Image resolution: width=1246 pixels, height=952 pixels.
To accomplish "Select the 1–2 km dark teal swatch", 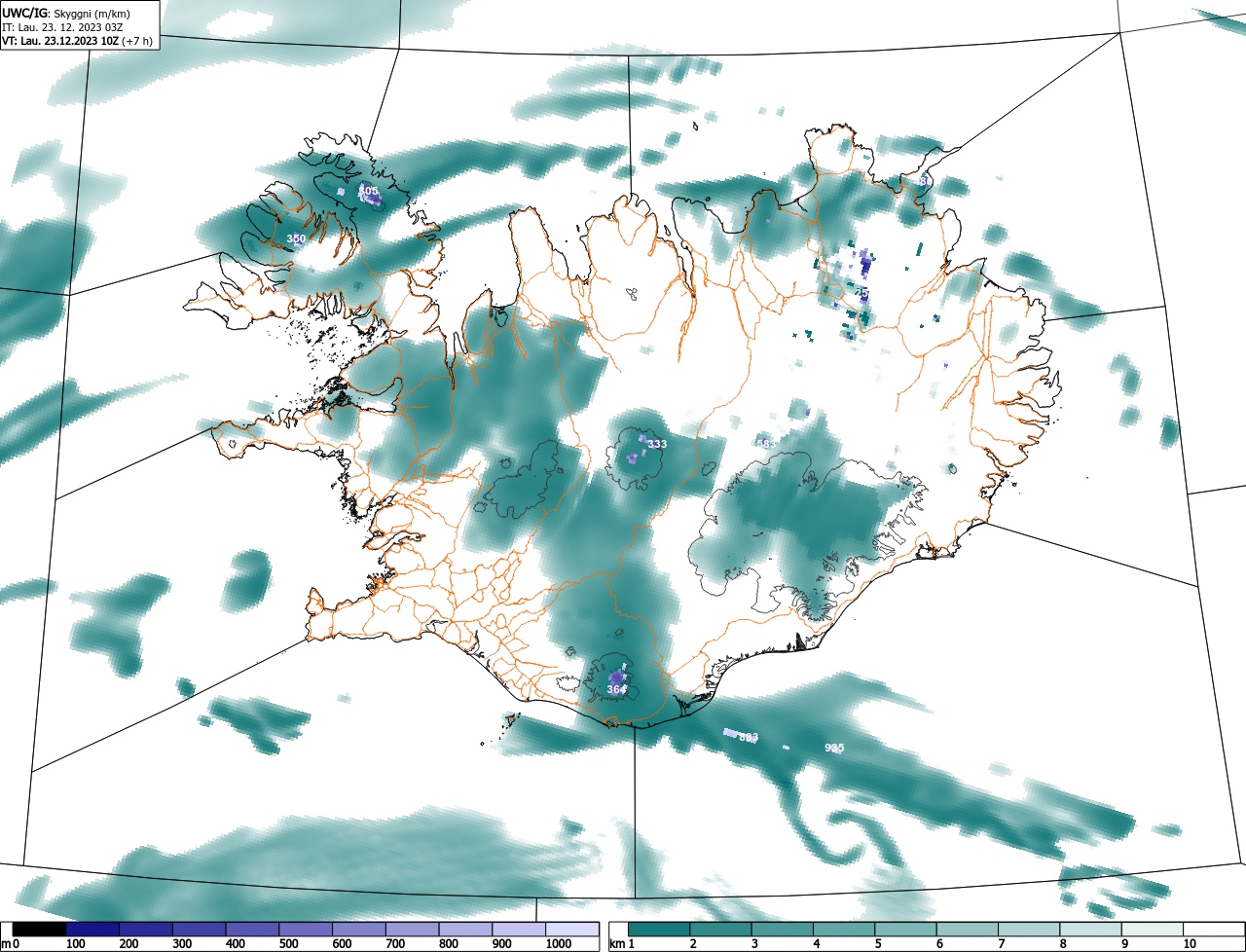I will (659, 930).
